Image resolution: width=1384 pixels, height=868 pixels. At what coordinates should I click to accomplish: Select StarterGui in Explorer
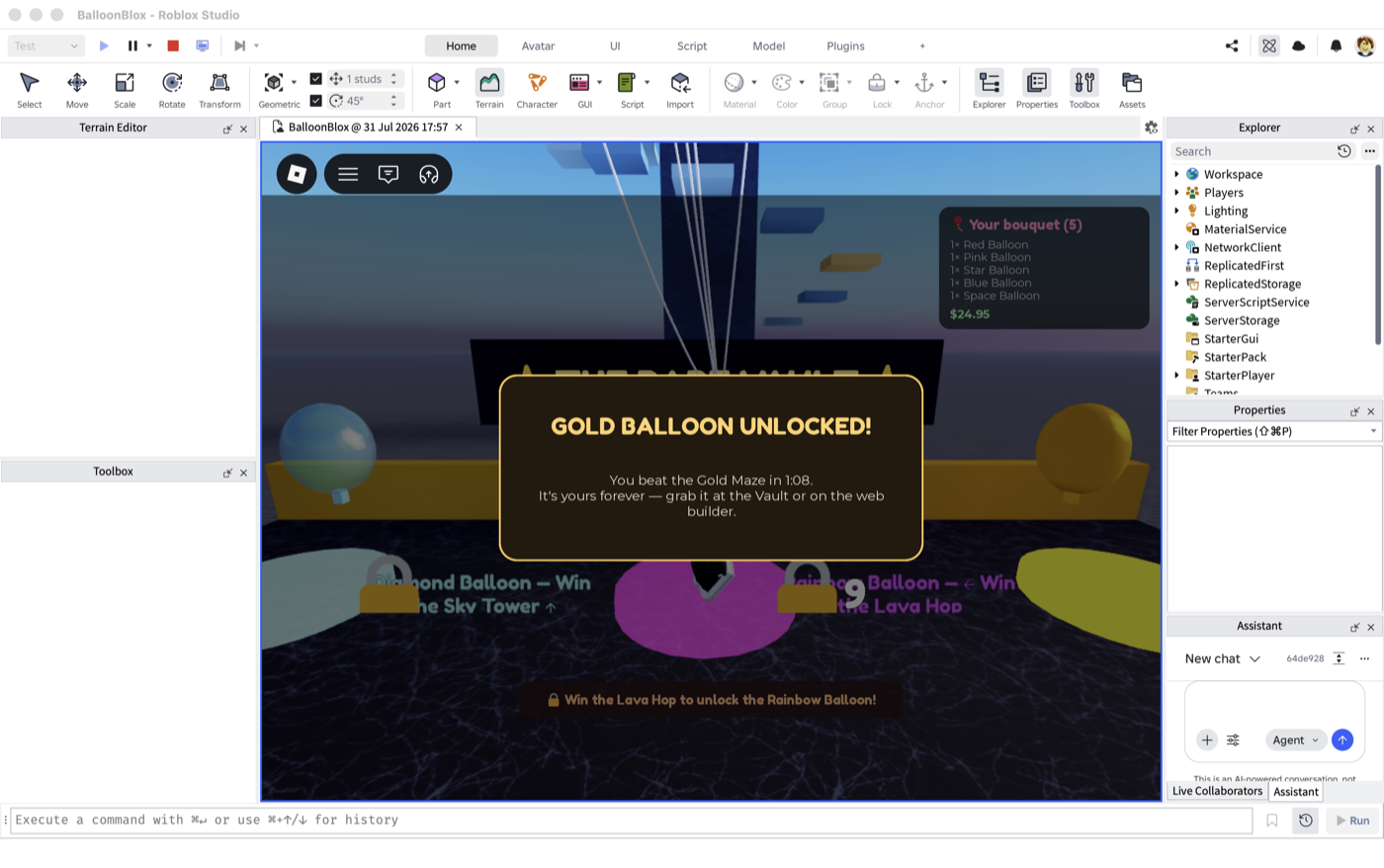(x=1231, y=339)
